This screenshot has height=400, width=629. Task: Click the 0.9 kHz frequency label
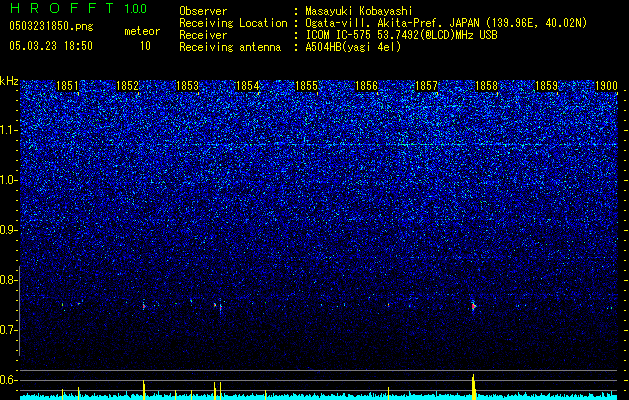click(x=8, y=230)
